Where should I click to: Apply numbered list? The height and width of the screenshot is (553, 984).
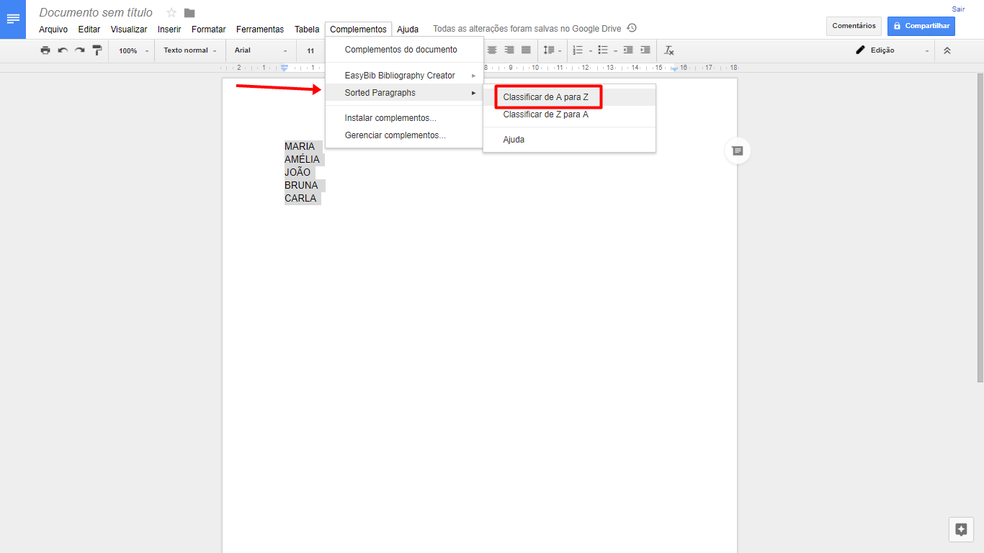[578, 50]
